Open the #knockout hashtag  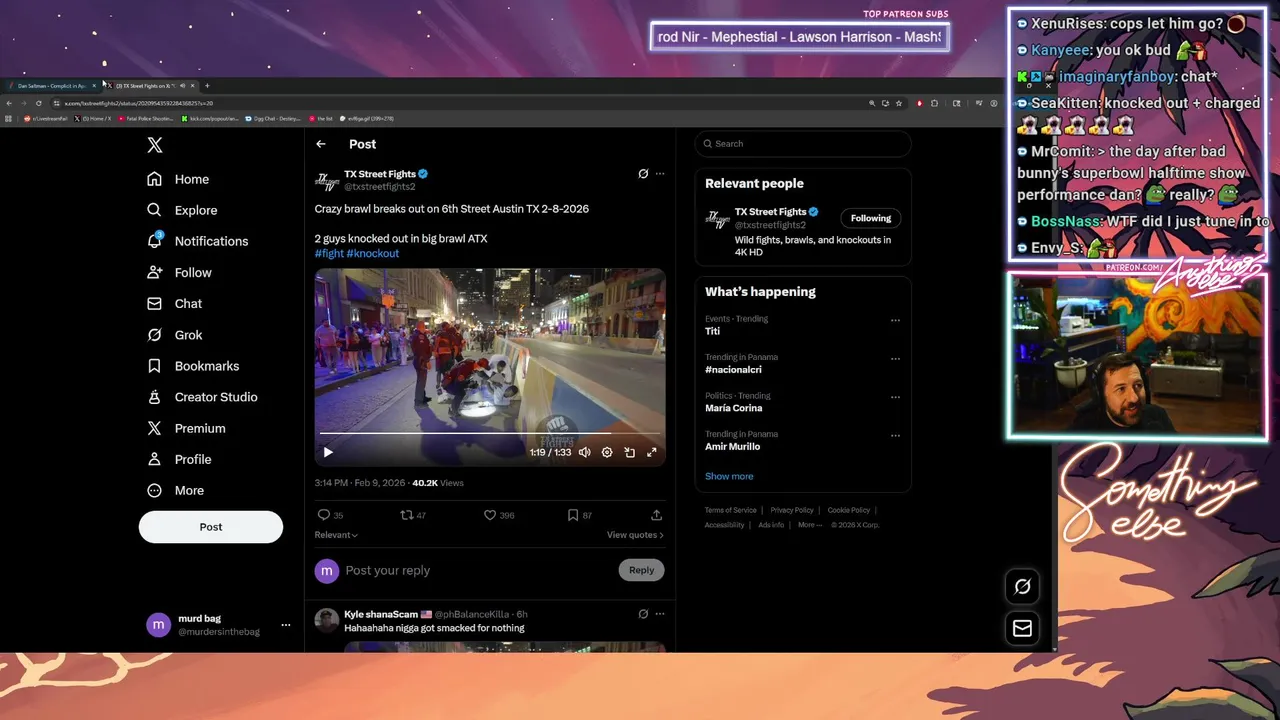pos(373,253)
